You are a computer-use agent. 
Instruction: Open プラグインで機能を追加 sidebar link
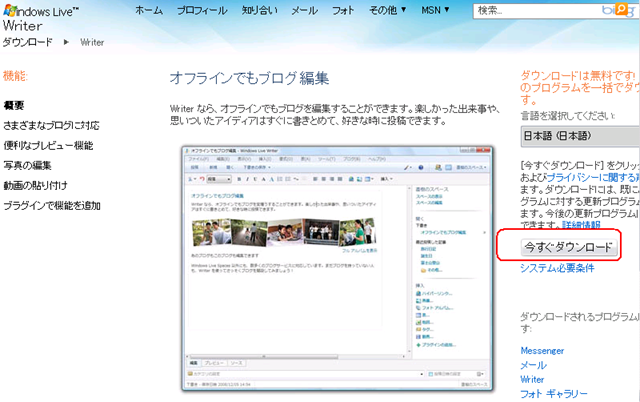coord(52,206)
